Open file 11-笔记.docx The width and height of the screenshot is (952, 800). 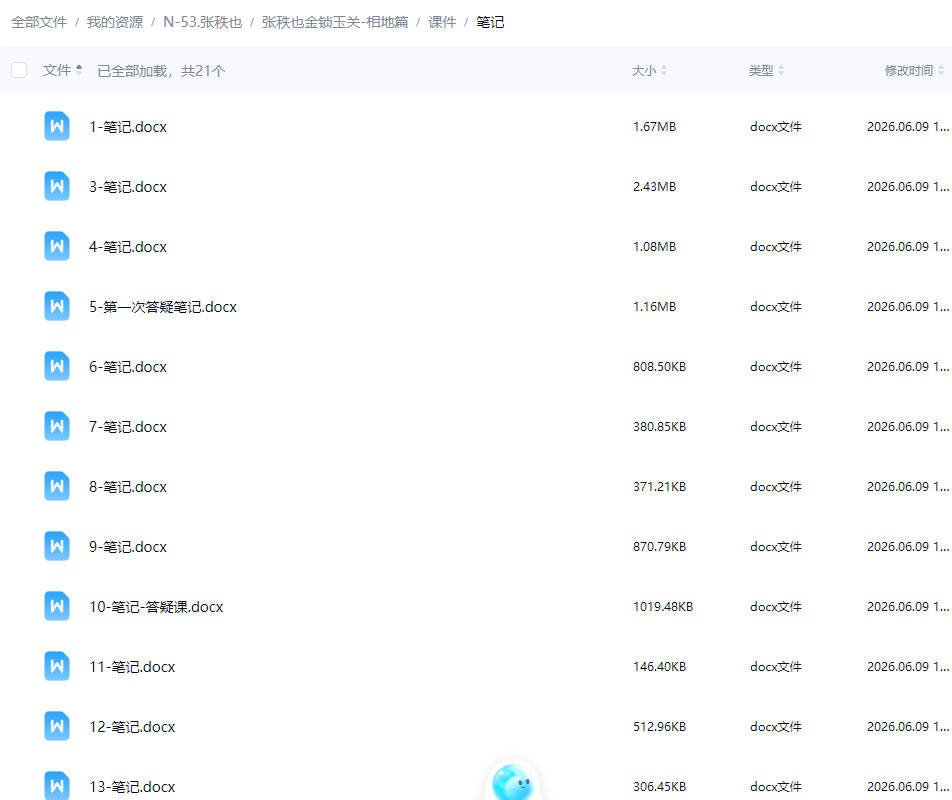point(132,667)
